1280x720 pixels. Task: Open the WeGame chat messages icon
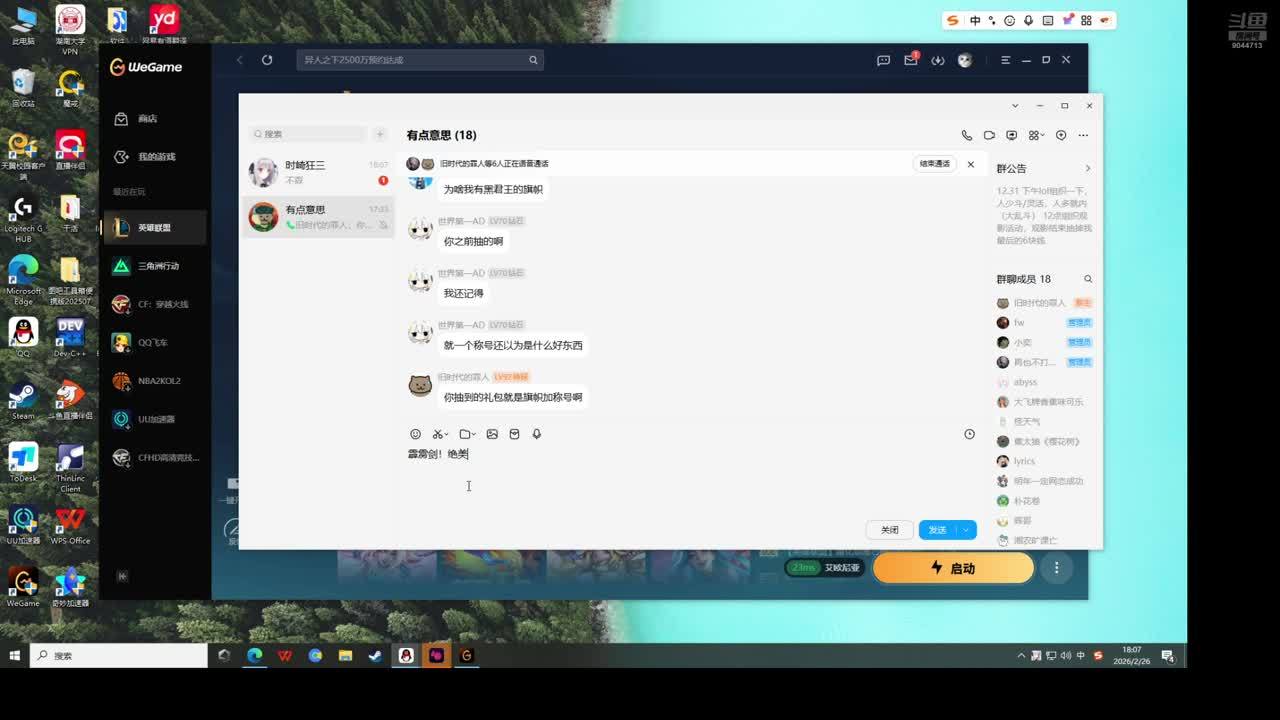(883, 60)
